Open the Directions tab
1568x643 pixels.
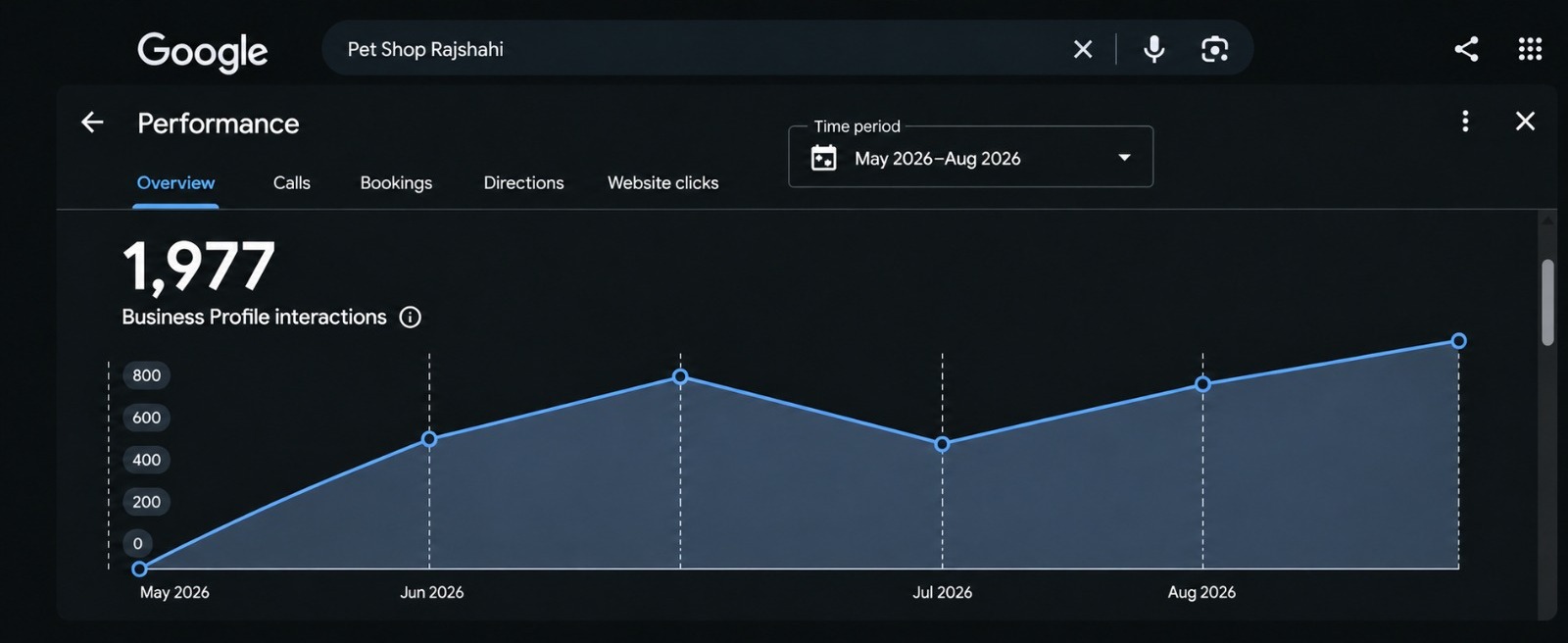point(523,183)
